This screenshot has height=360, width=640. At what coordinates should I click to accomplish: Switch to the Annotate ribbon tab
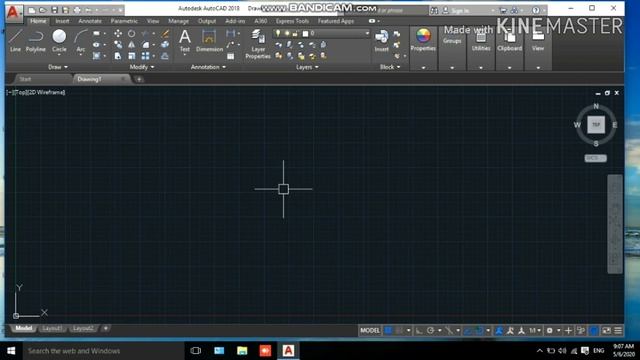point(90,21)
